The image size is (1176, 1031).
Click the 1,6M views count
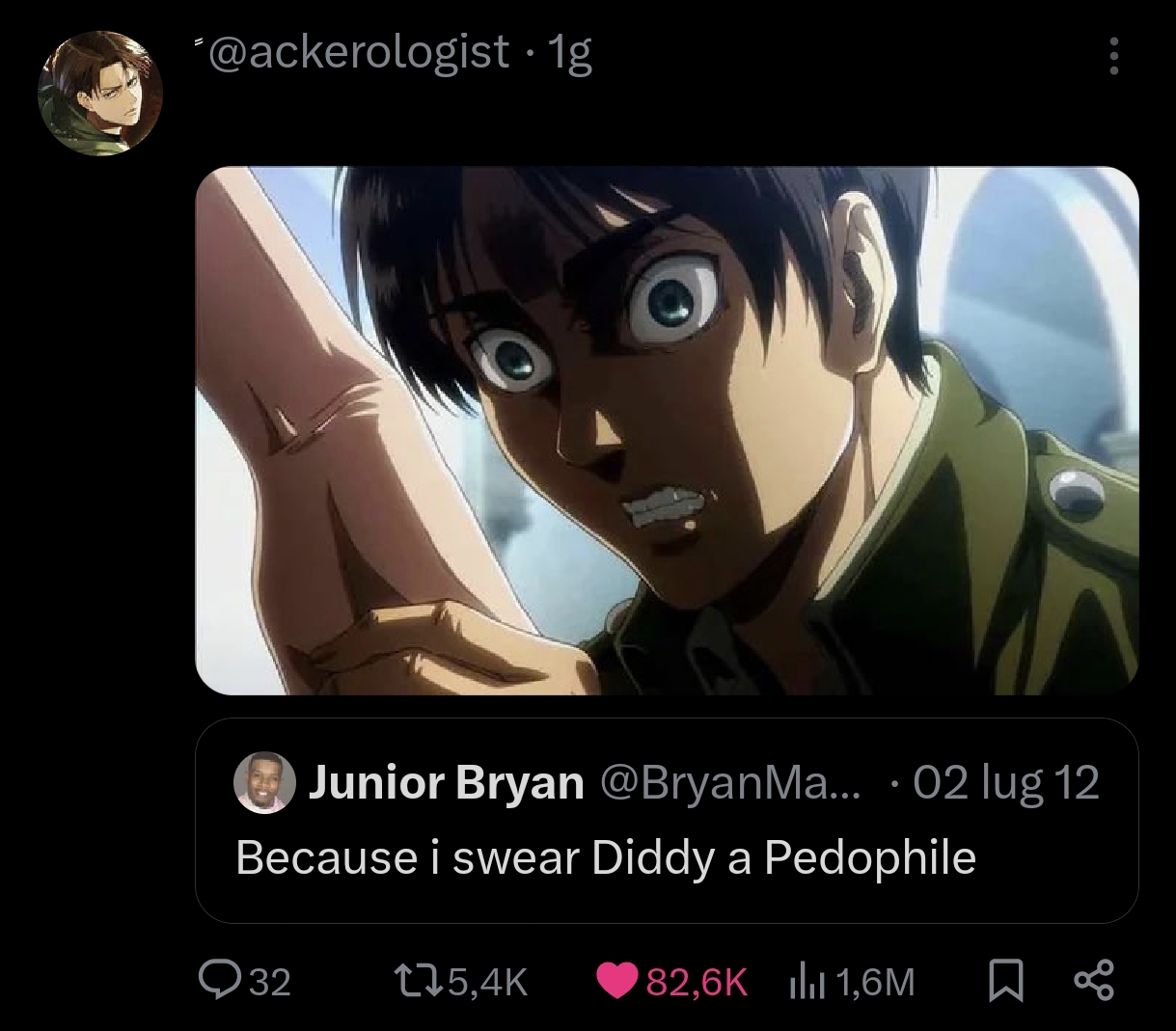(x=875, y=982)
